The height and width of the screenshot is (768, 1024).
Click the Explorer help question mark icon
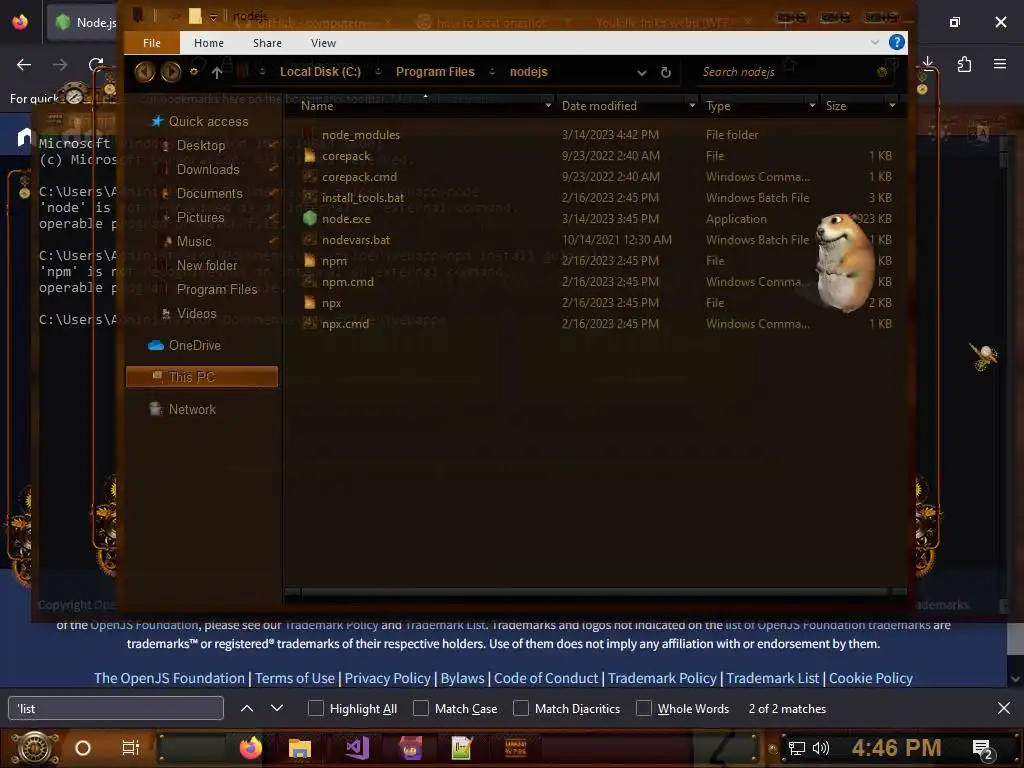(x=897, y=42)
